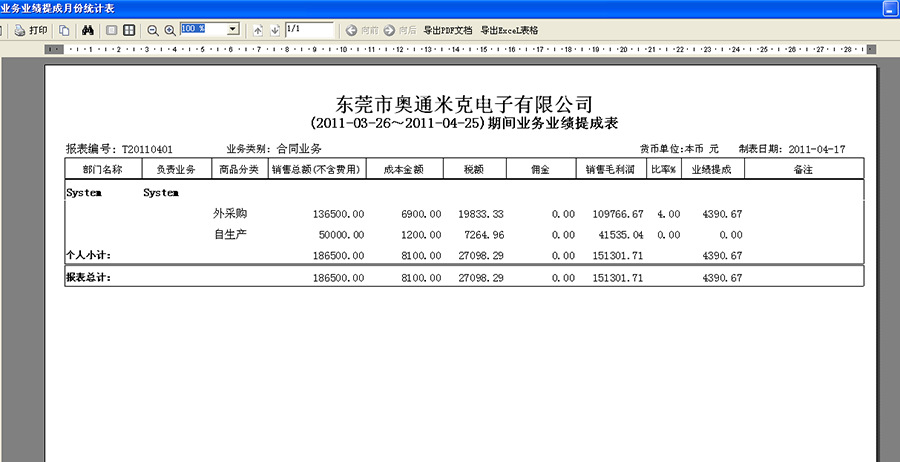Click the 税额 column header
900x462 pixels.
[x=474, y=169]
